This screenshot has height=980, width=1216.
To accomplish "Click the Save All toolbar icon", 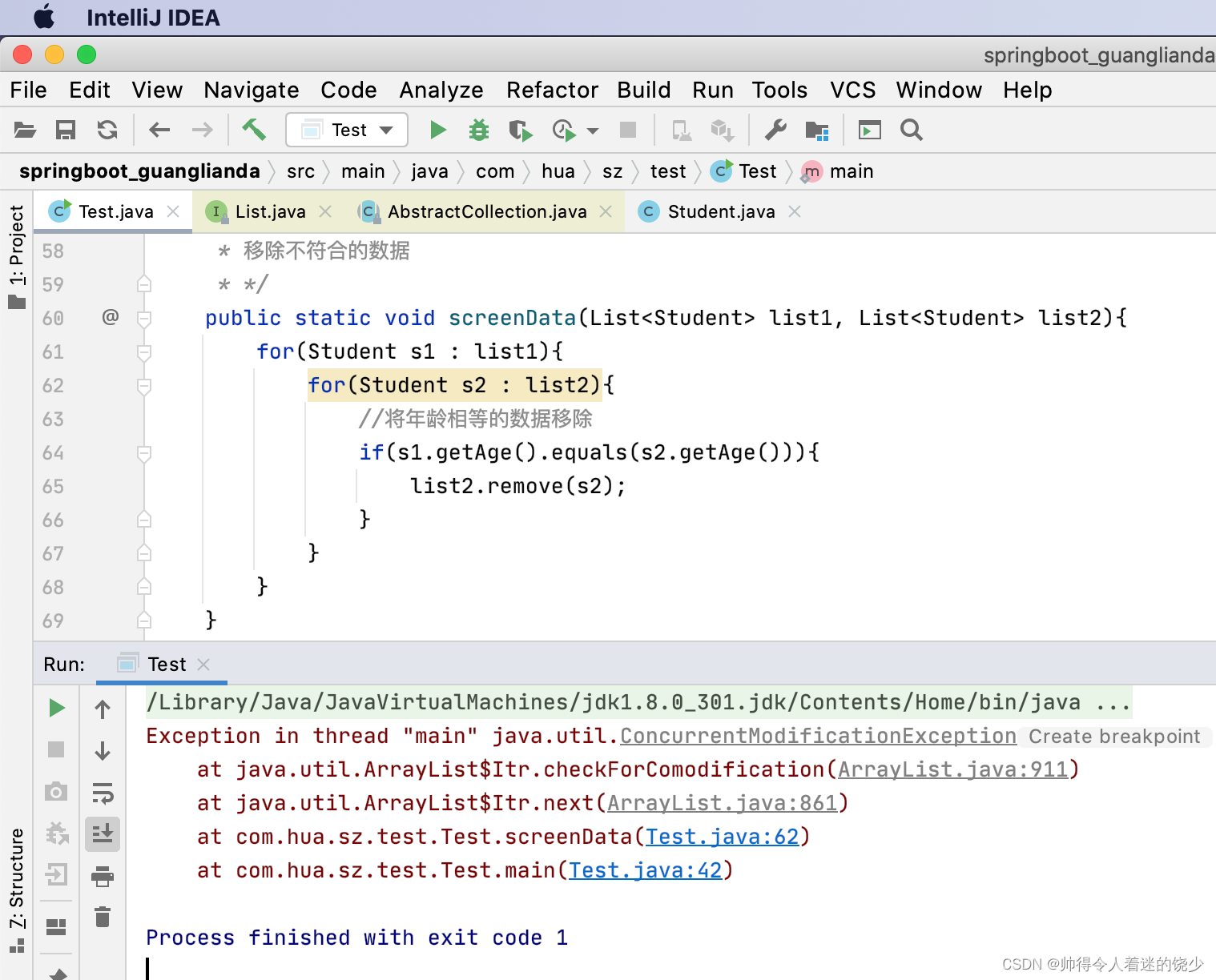I will coord(66,130).
